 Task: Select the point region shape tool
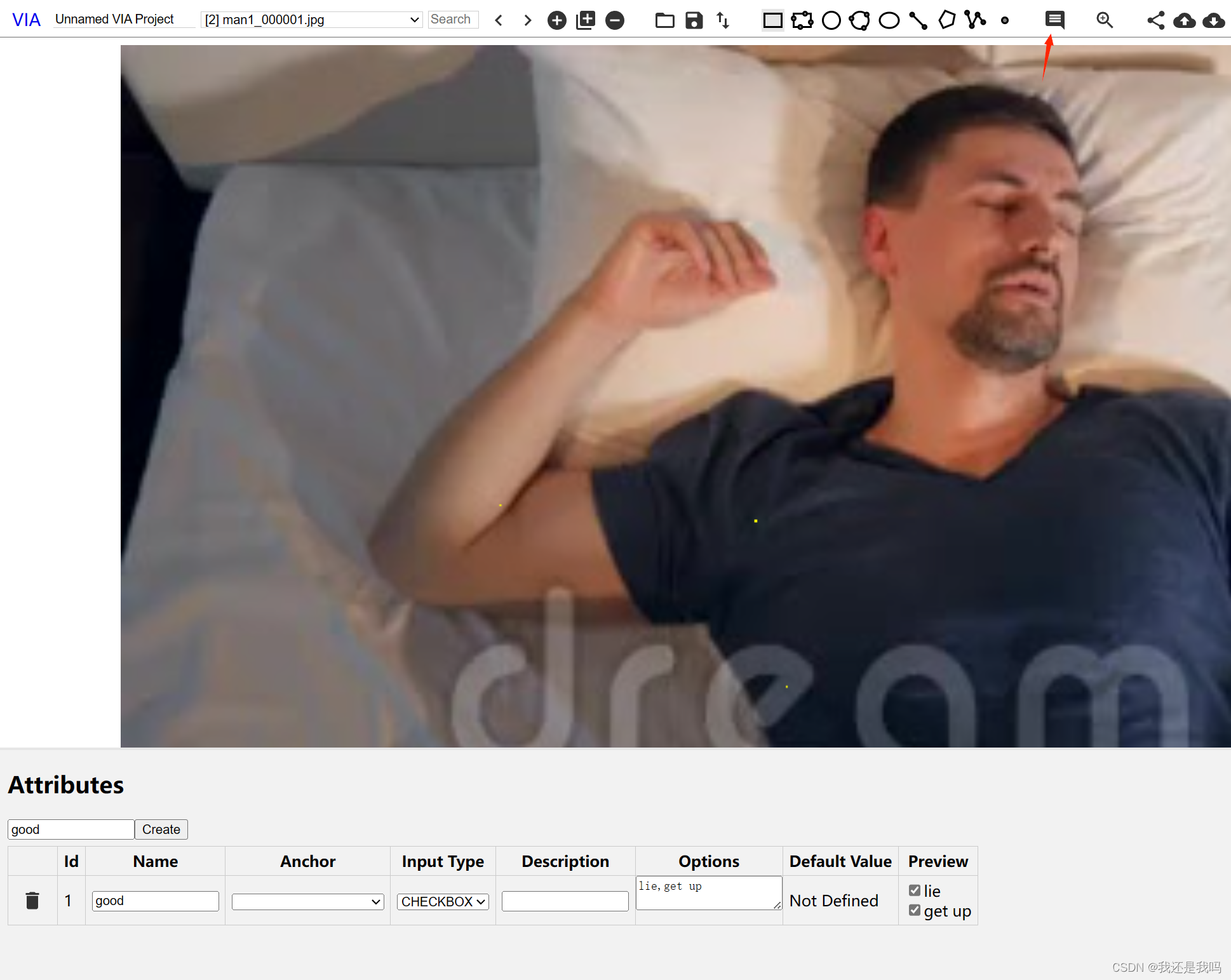tap(1005, 20)
